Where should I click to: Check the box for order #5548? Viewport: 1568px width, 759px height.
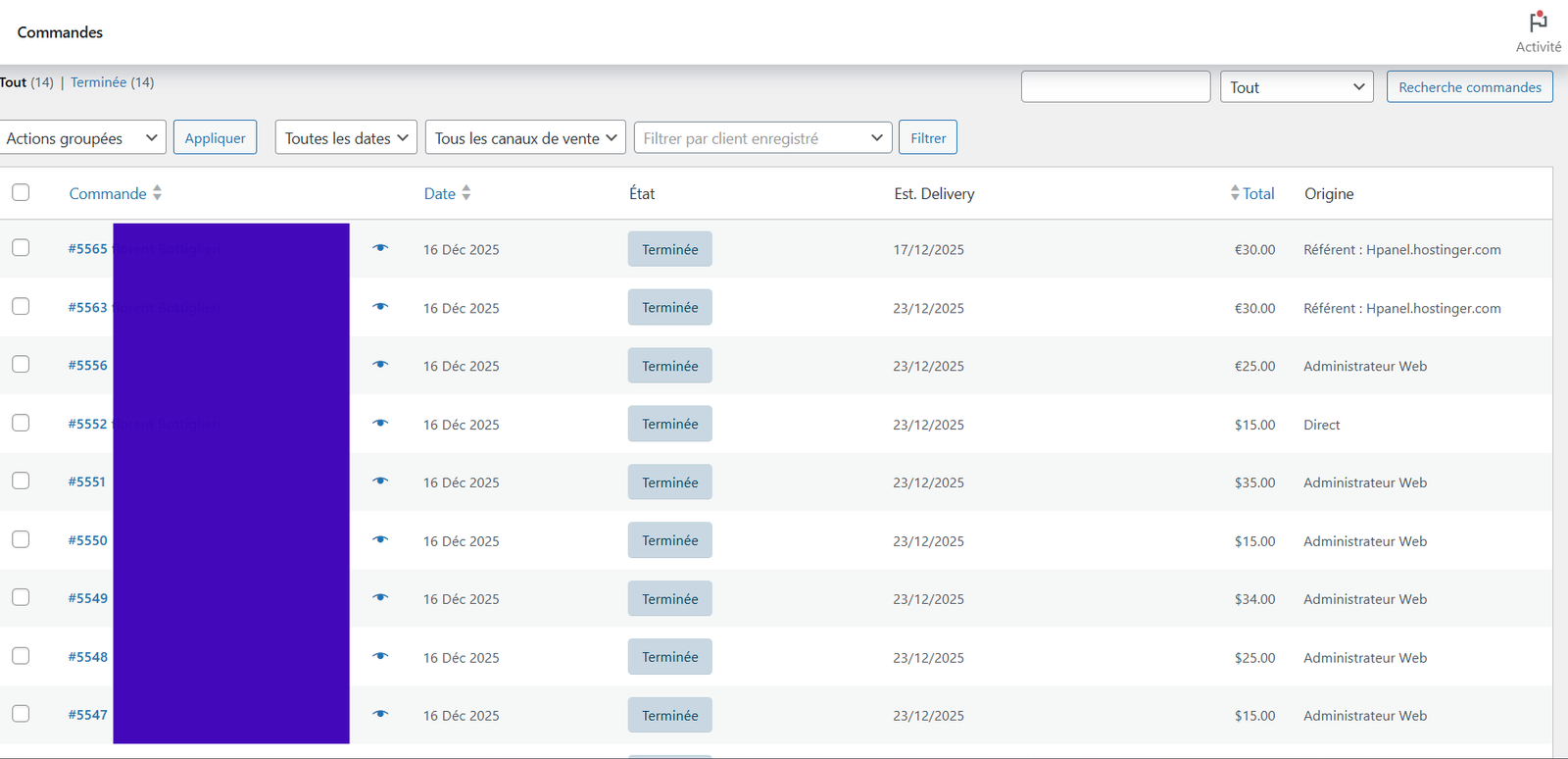point(21,655)
